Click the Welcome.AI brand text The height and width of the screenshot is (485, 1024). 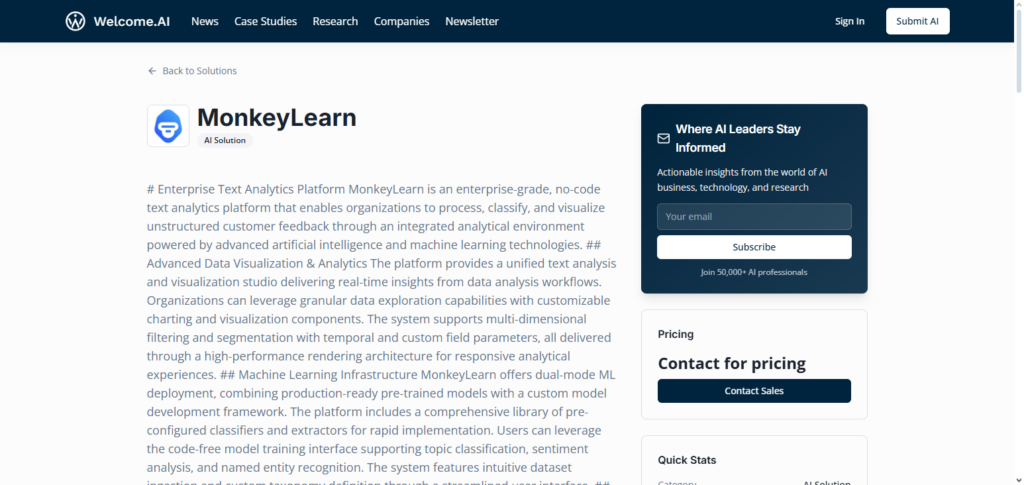[132, 21]
